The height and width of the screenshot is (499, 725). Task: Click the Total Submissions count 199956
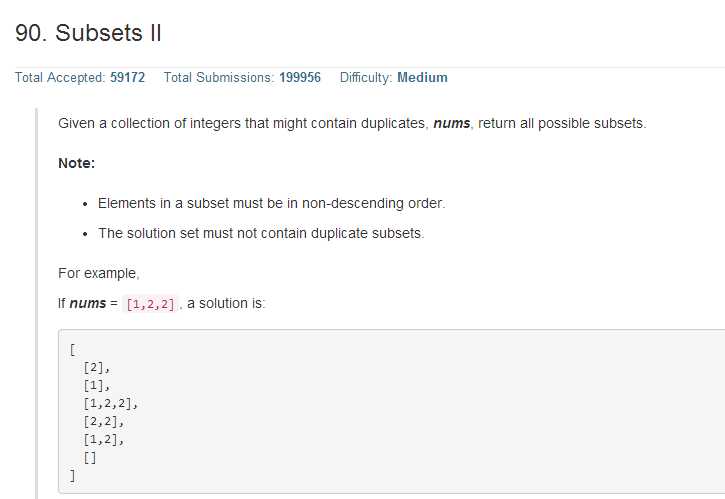pos(300,77)
